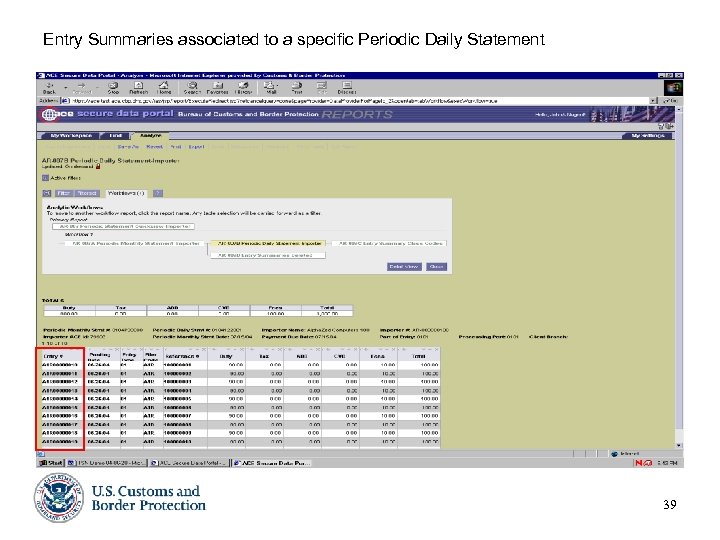Open History in the browser toolbar
Image resolution: width=720 pixels, height=540 pixels.
(243, 88)
